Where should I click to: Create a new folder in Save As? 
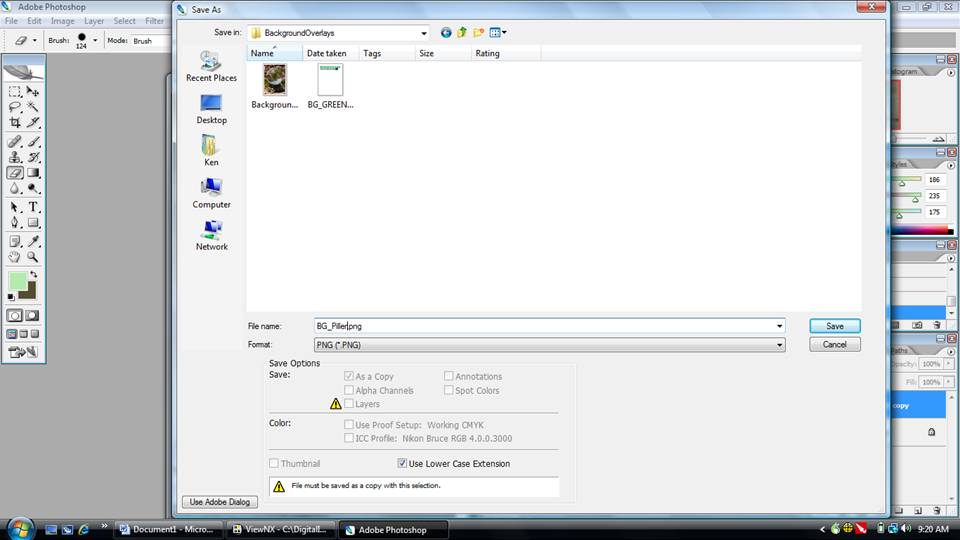coord(478,32)
